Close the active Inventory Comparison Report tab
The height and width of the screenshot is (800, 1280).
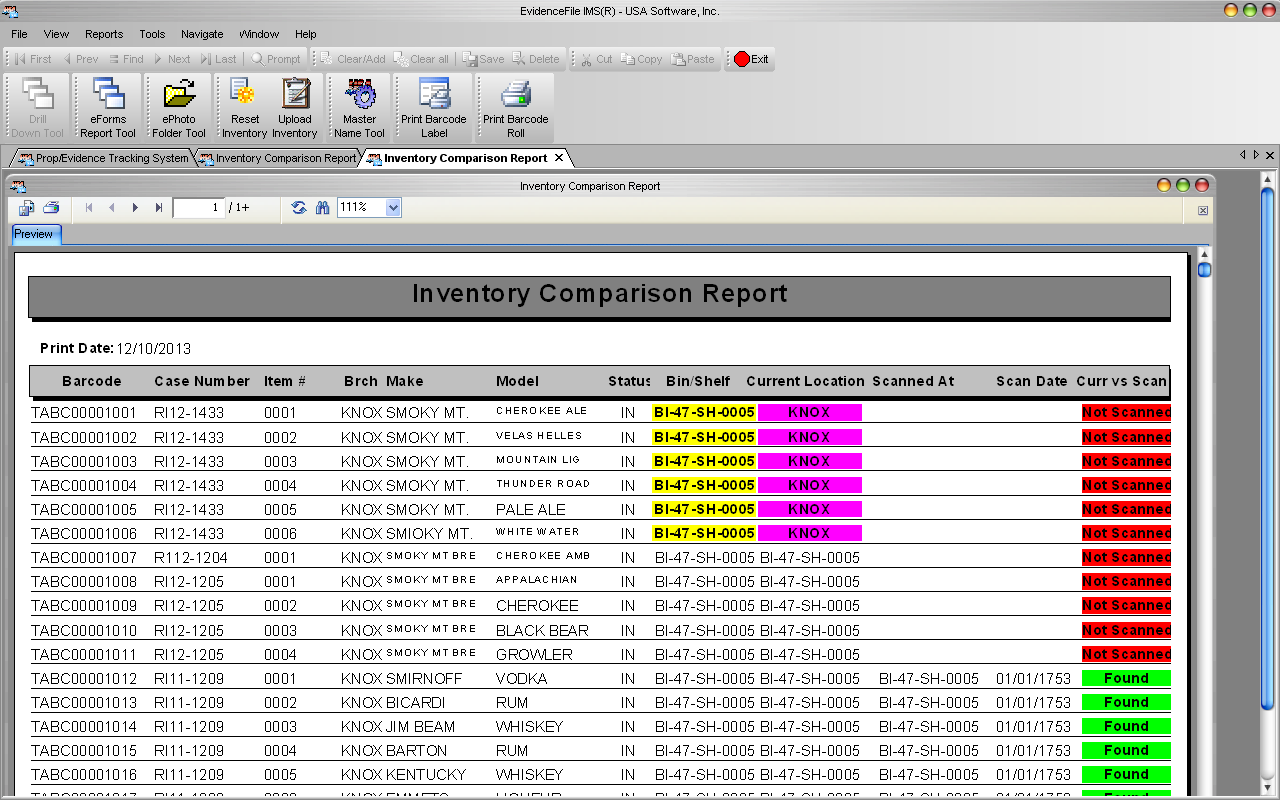click(559, 158)
